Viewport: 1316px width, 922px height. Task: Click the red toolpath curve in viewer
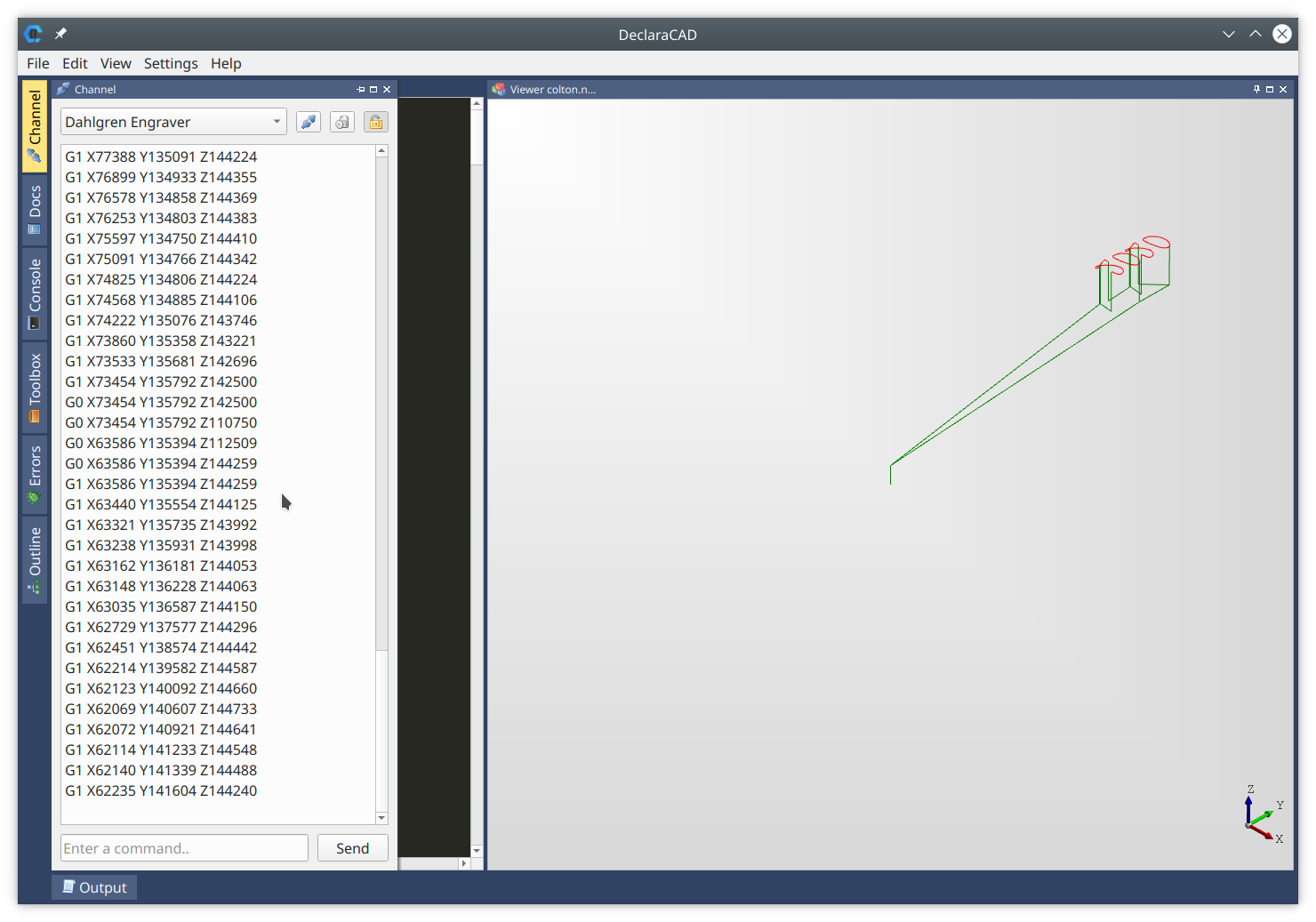1156,243
